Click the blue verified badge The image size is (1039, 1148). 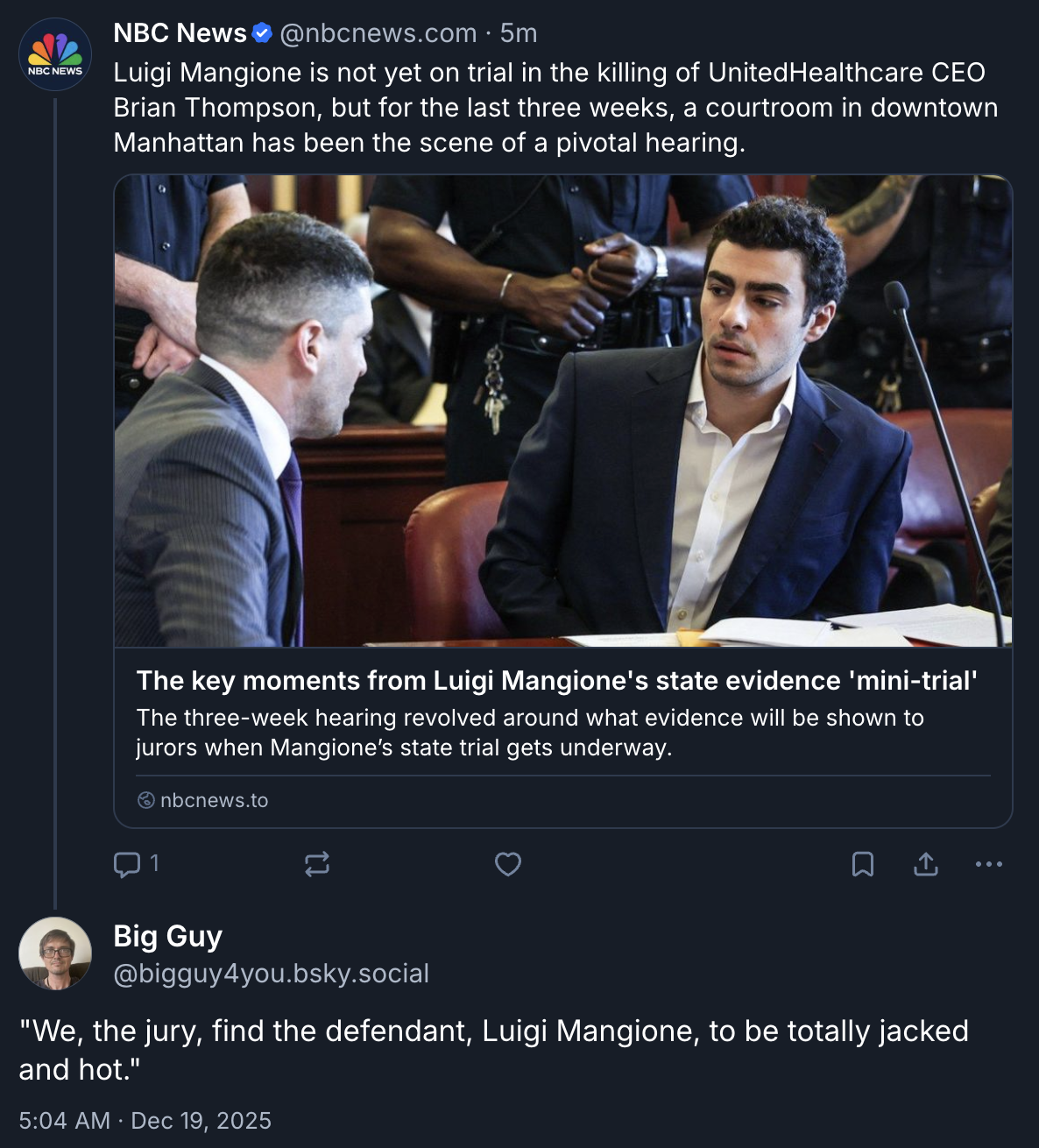[262, 33]
